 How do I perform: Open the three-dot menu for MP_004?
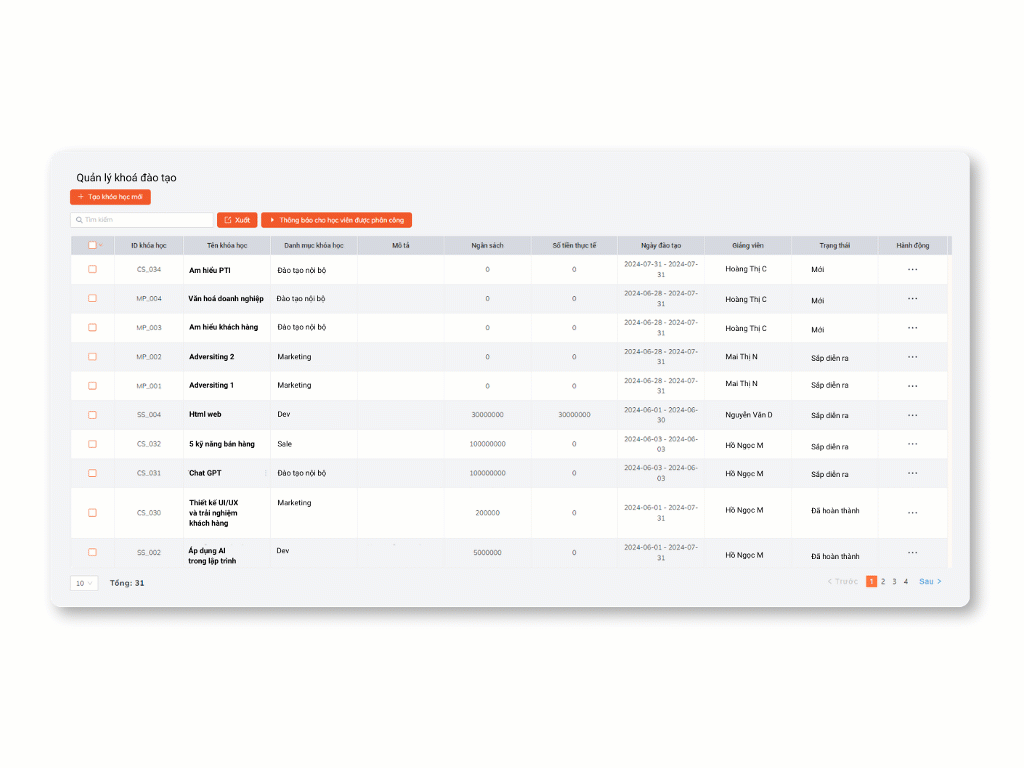click(x=912, y=298)
